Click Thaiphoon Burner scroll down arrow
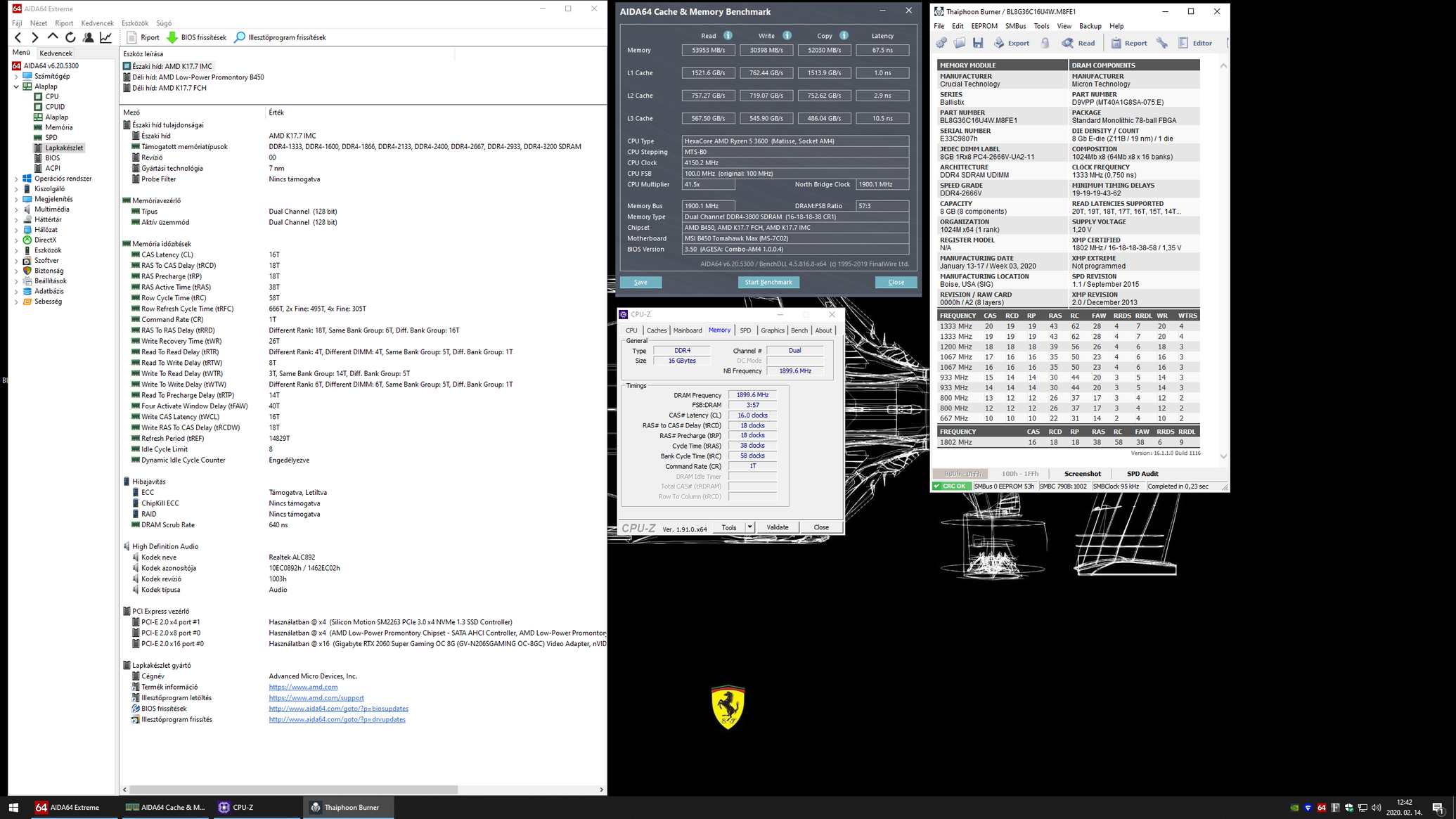1456x819 pixels. point(1223,456)
